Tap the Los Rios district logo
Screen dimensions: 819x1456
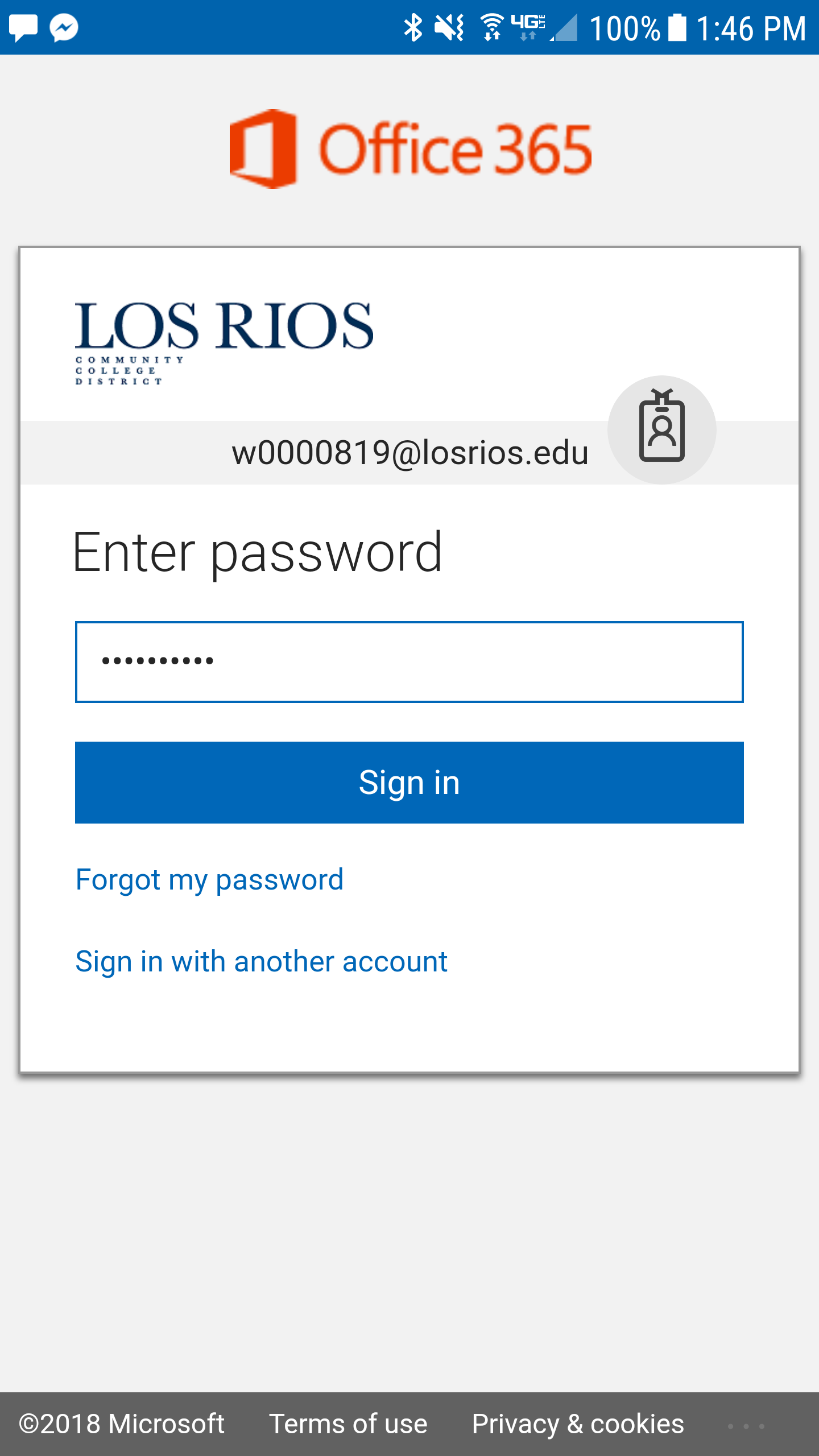click(224, 343)
